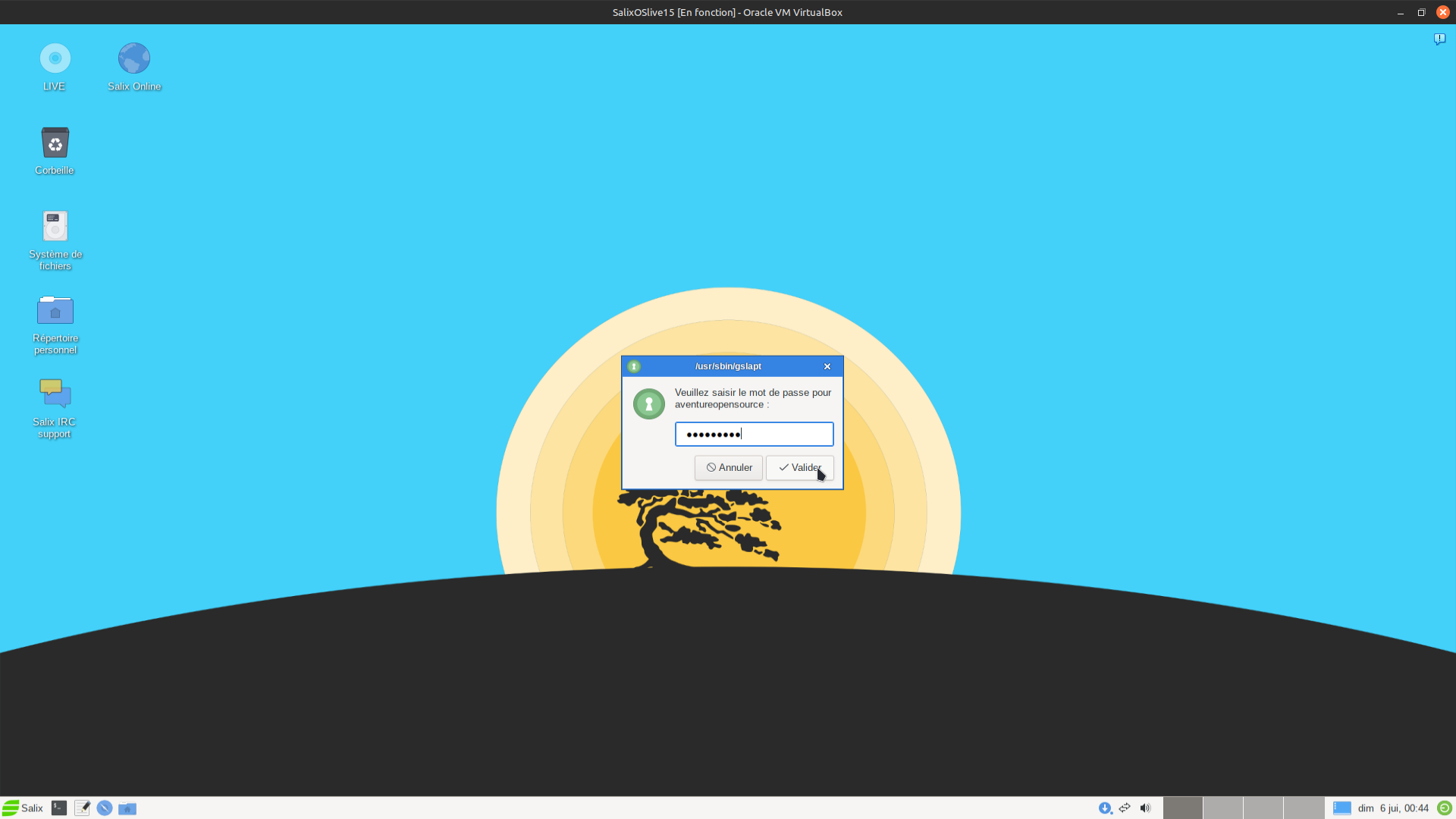Open Salix IRC support chat icon

[55, 394]
